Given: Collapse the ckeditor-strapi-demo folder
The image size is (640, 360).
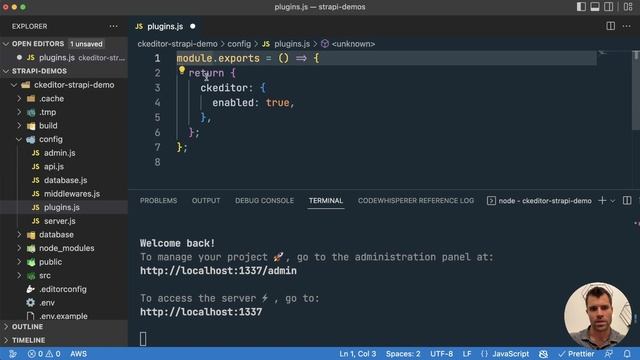Looking at the screenshot, I should point(63,85).
